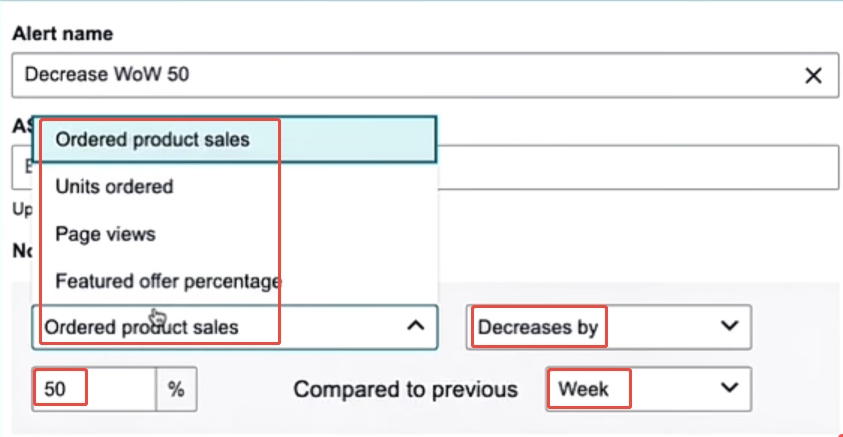Focus the Alert name text field
The image size is (843, 437).
(x=400, y=75)
